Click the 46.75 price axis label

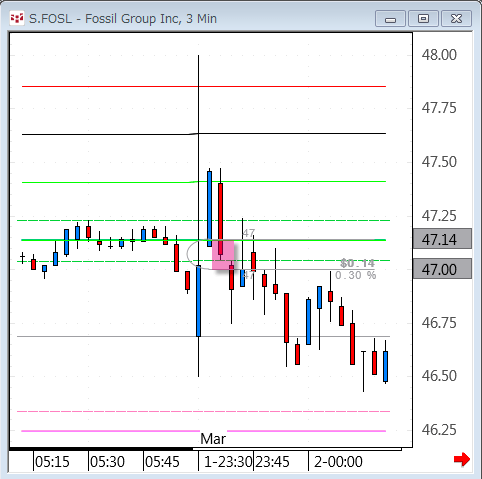[x=439, y=323]
